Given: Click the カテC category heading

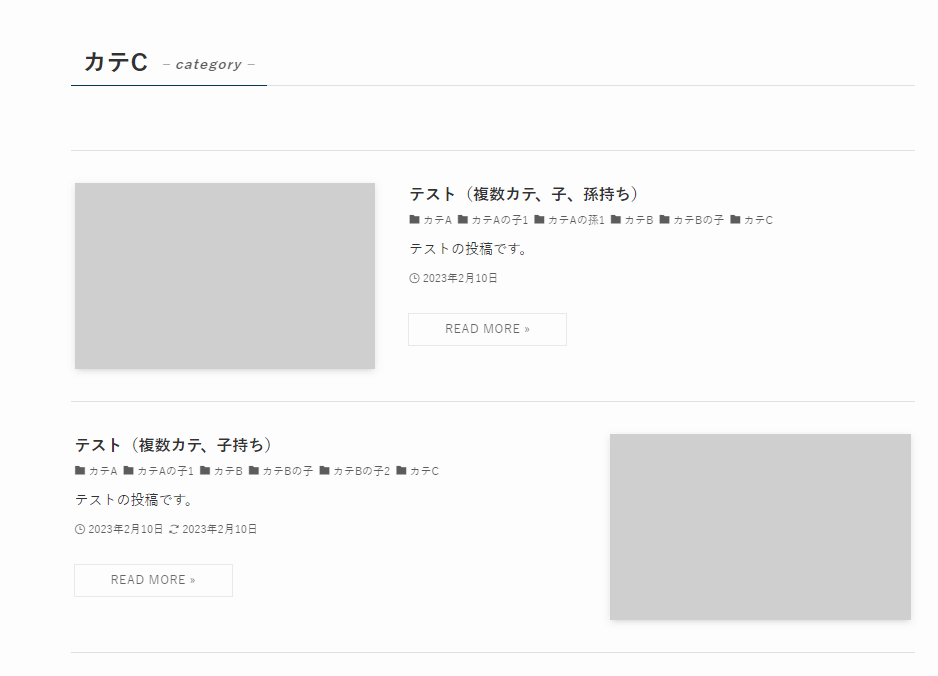Looking at the screenshot, I should (116, 62).
